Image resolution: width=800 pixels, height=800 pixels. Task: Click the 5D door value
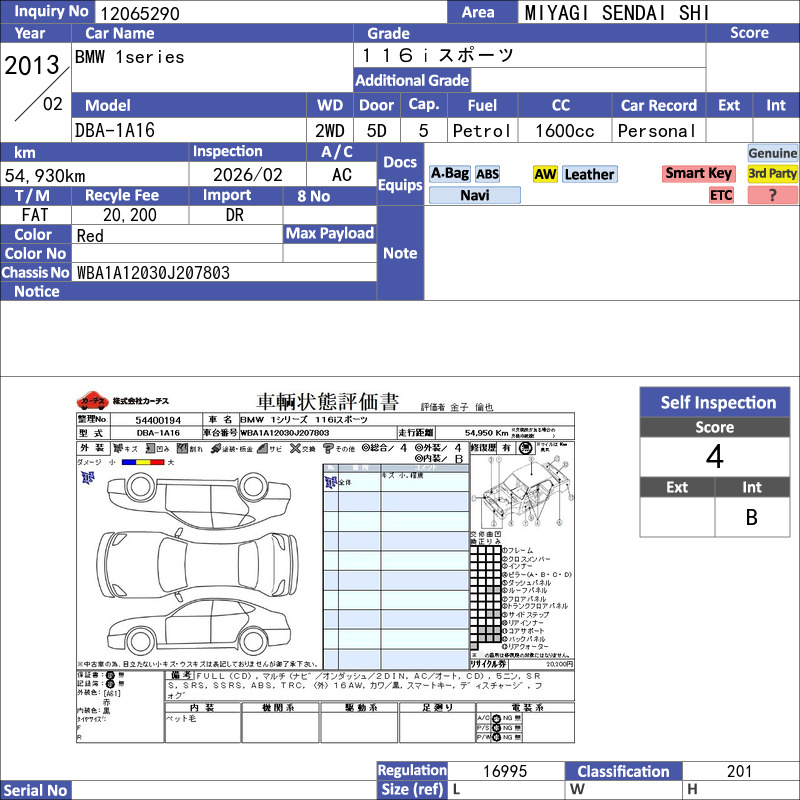pos(377,131)
